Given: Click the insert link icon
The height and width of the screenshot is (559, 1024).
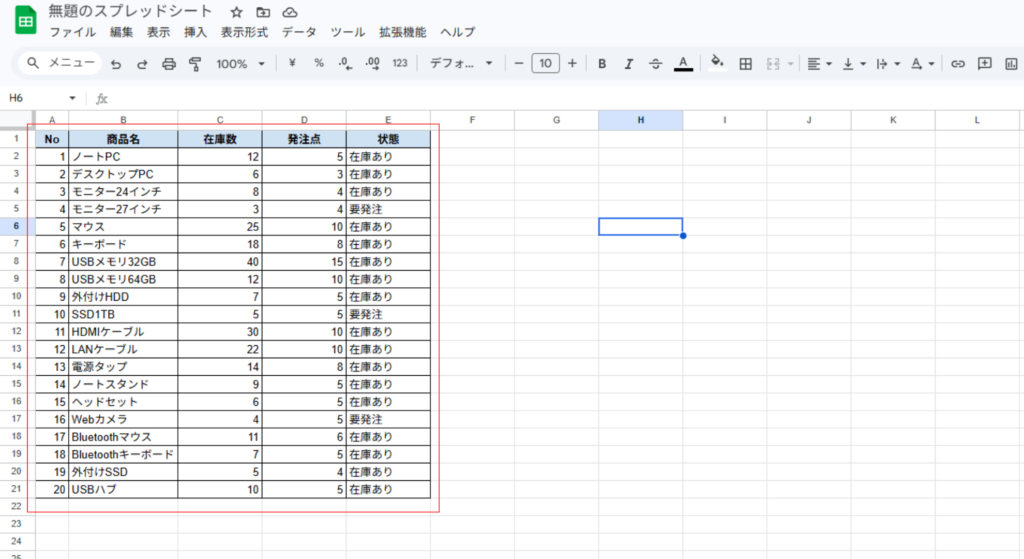Looking at the screenshot, I should coord(958,64).
